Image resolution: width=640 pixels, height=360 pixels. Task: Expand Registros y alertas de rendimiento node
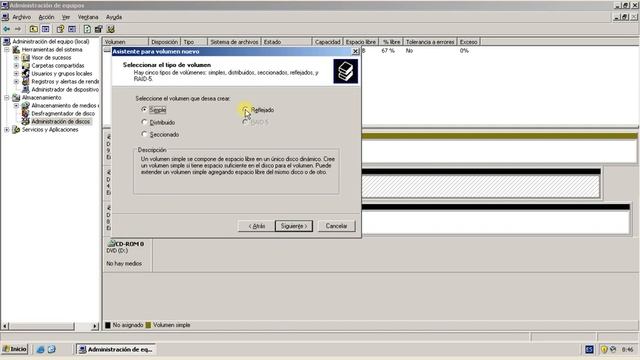click(16, 82)
